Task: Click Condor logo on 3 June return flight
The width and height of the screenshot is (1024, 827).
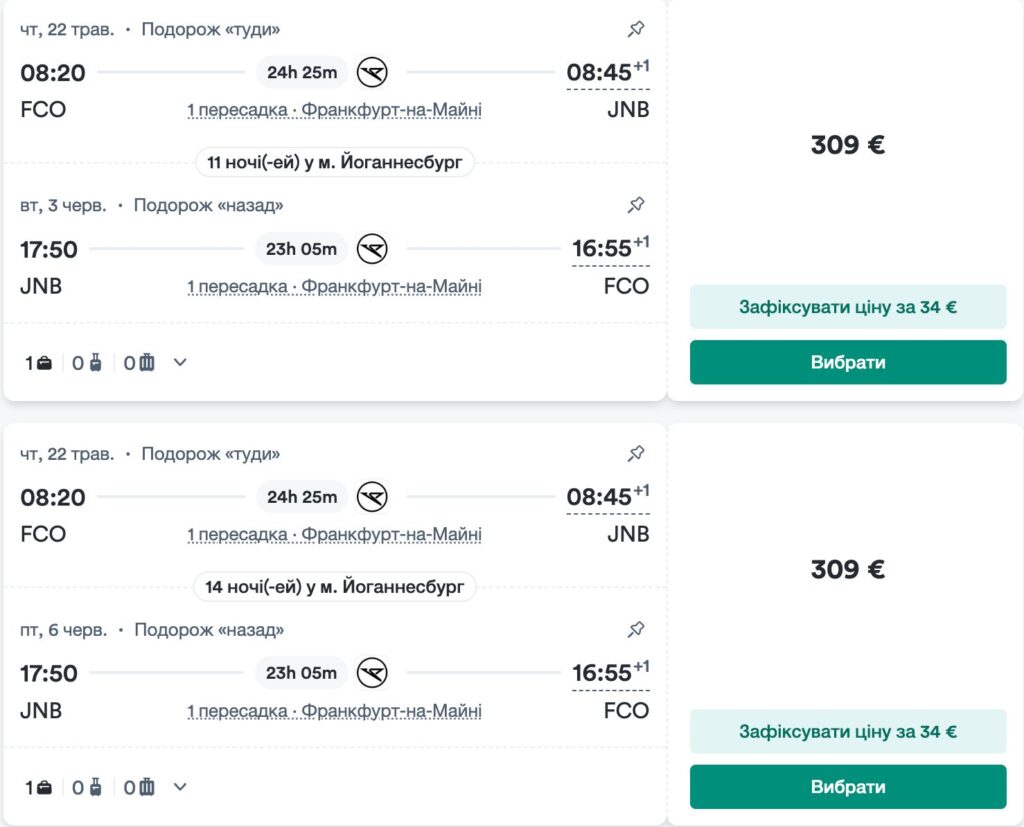Action: pos(372,248)
